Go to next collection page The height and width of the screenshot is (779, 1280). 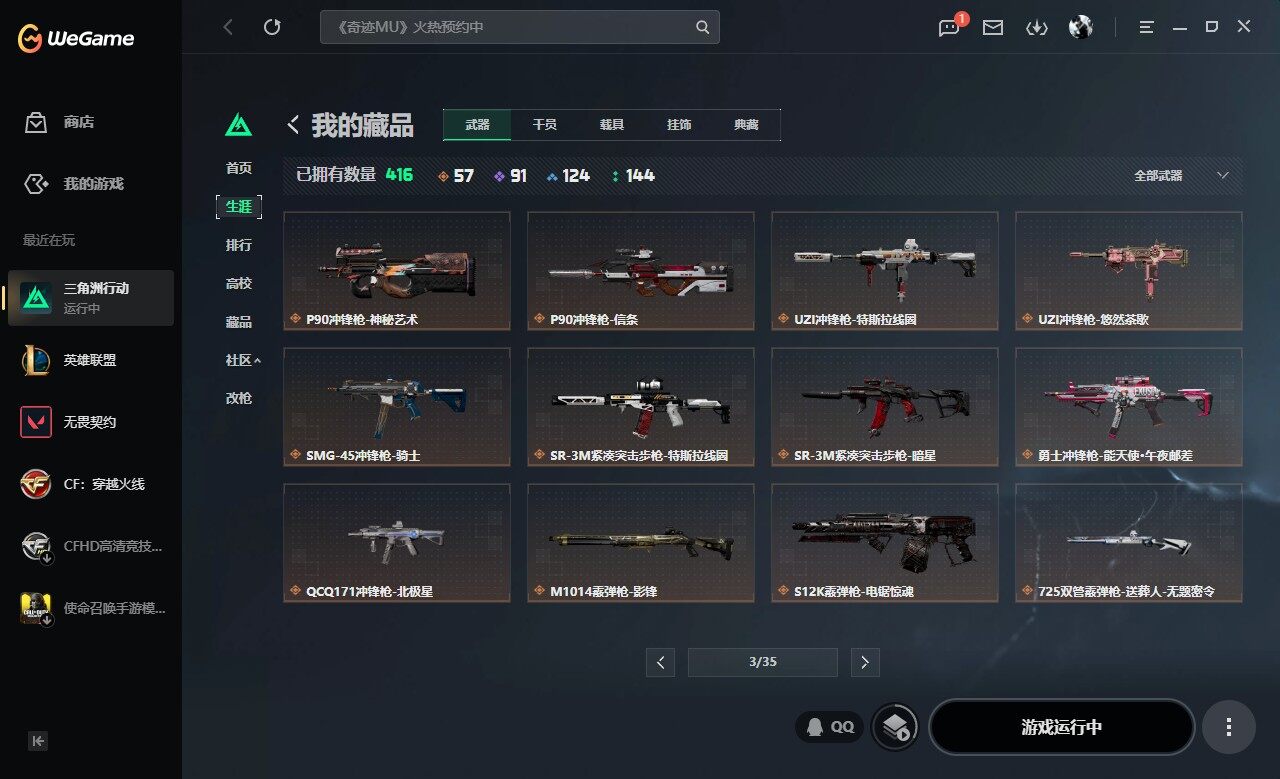[x=865, y=662]
